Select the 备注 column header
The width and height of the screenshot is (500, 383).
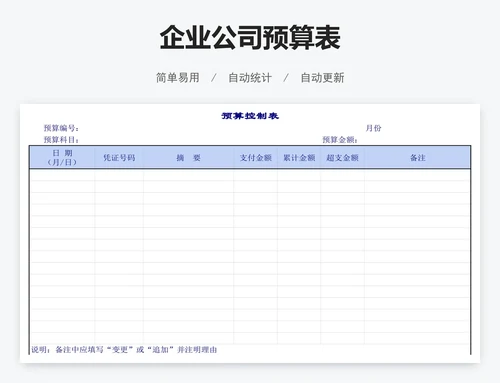pyautogui.click(x=418, y=158)
